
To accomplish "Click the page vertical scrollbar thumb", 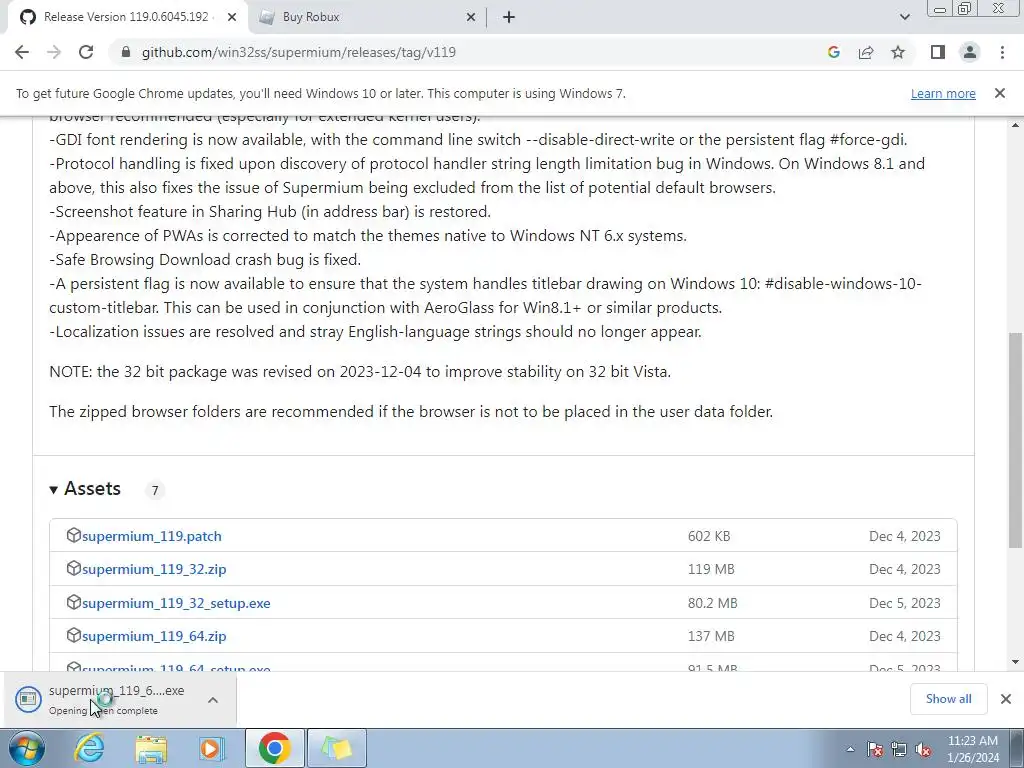I will click(1015, 440).
